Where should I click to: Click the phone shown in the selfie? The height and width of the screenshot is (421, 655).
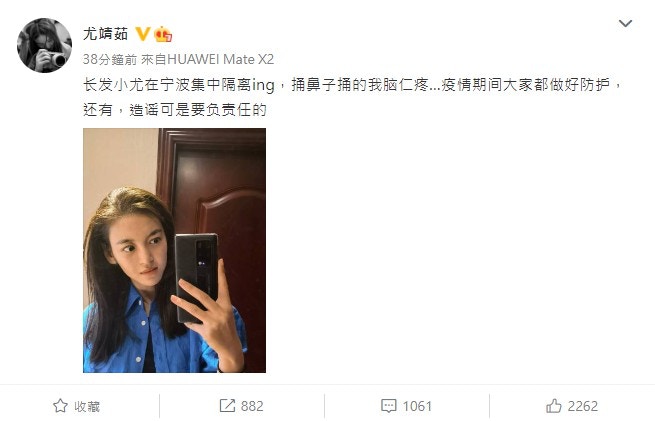click(196, 278)
